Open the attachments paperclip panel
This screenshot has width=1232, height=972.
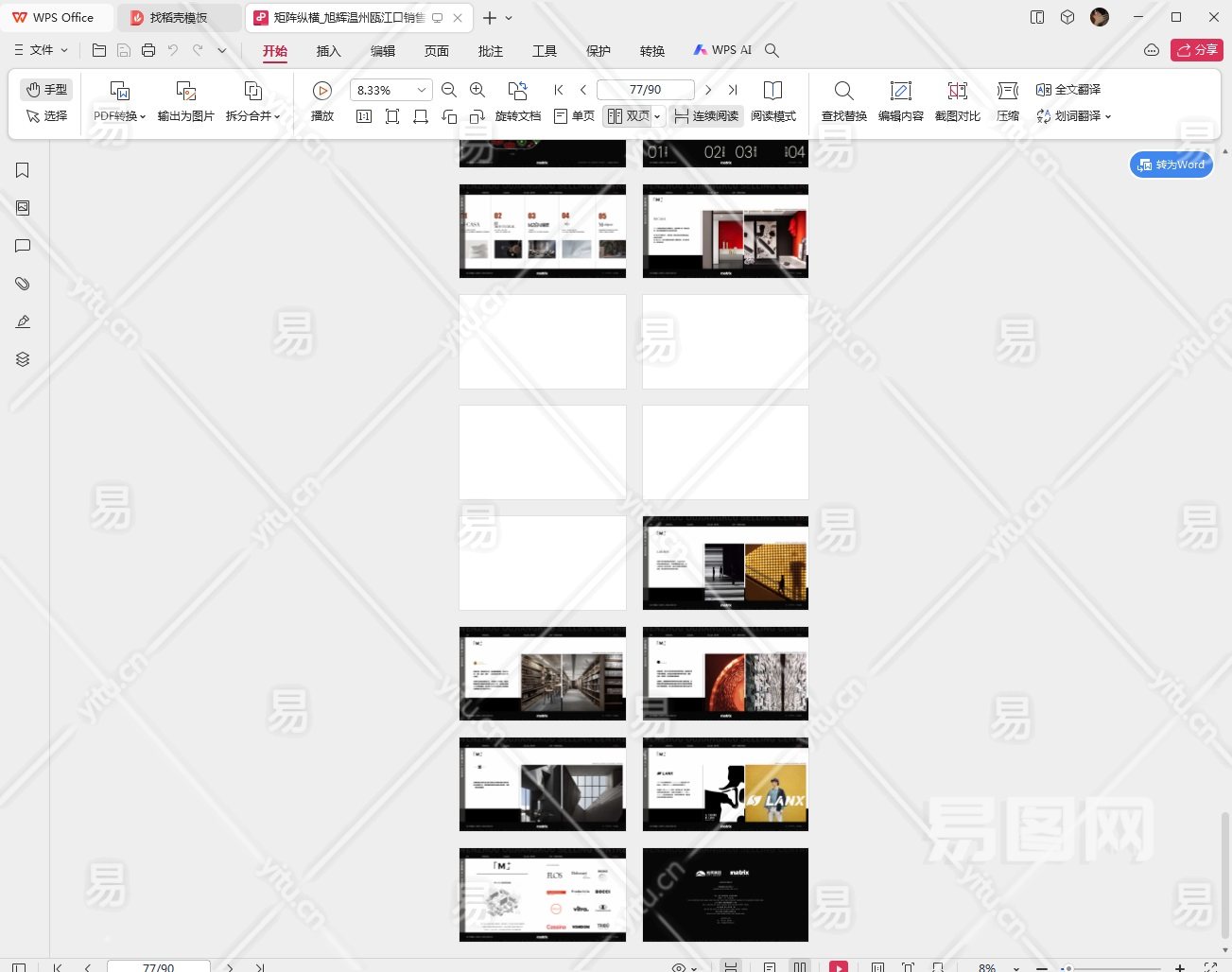click(23, 284)
